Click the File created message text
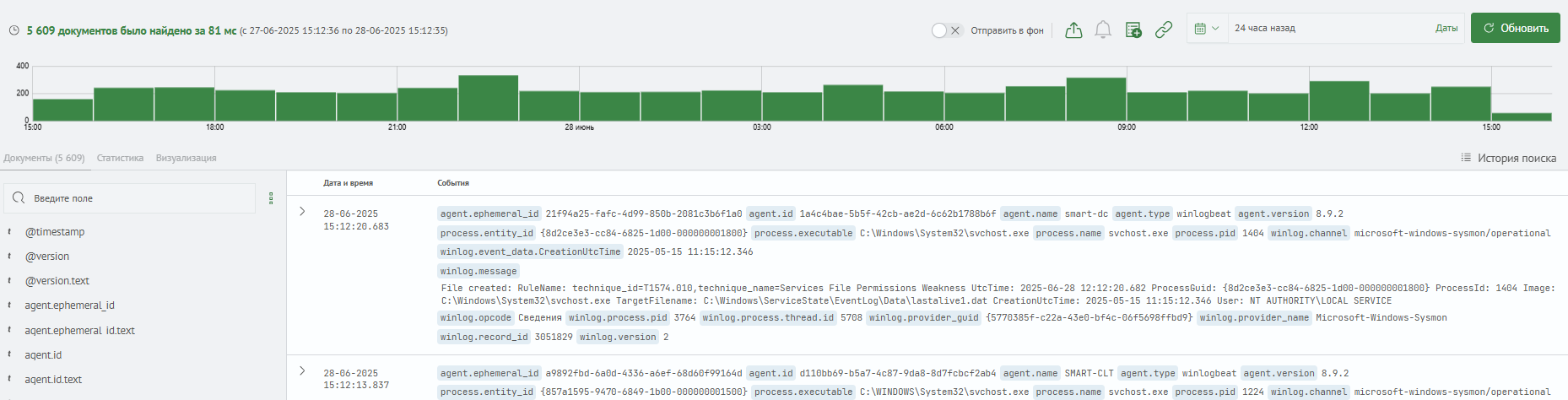1568x400 pixels. tap(998, 294)
